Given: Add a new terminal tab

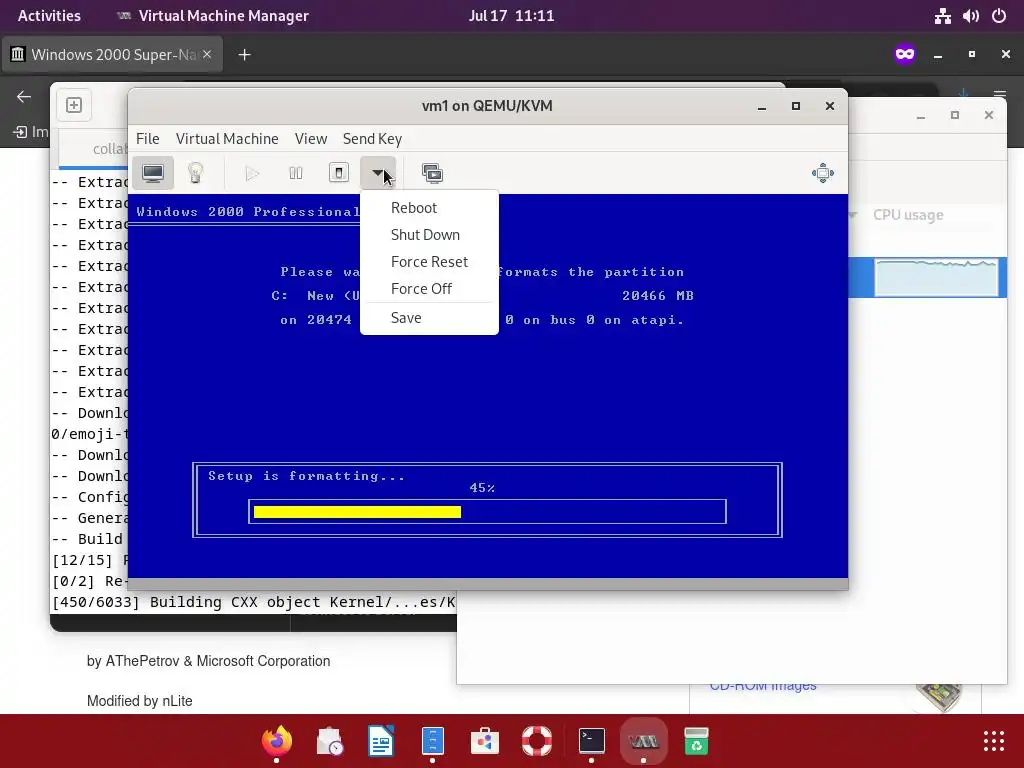Looking at the screenshot, I should 74,104.
